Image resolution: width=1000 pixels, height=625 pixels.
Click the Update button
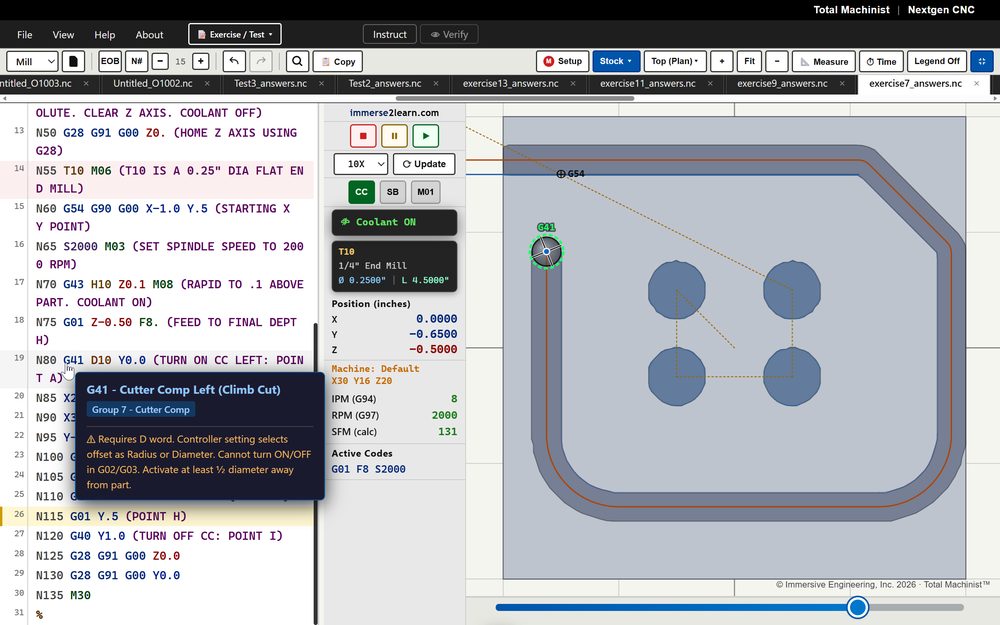pyautogui.click(x=424, y=164)
